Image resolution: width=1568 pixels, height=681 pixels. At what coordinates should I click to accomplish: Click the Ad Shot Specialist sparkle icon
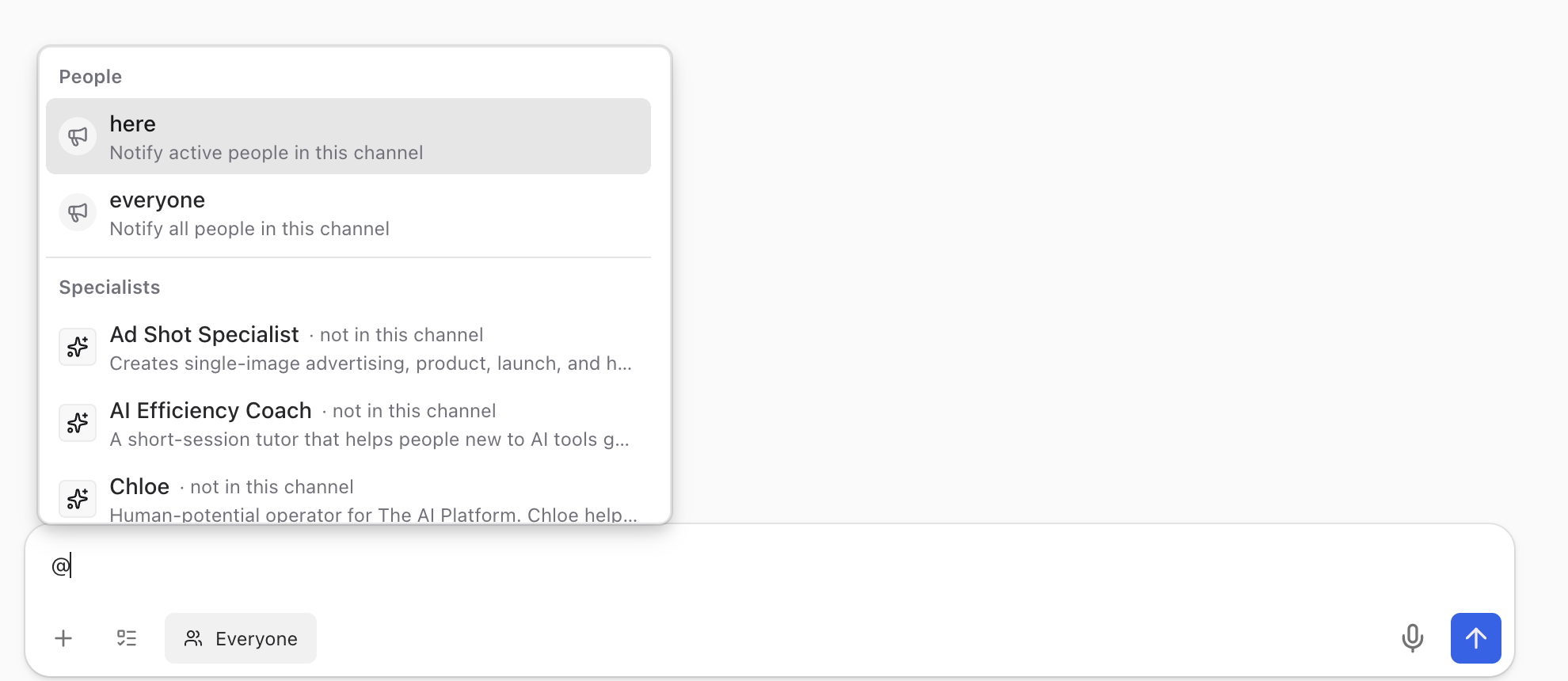(x=78, y=347)
